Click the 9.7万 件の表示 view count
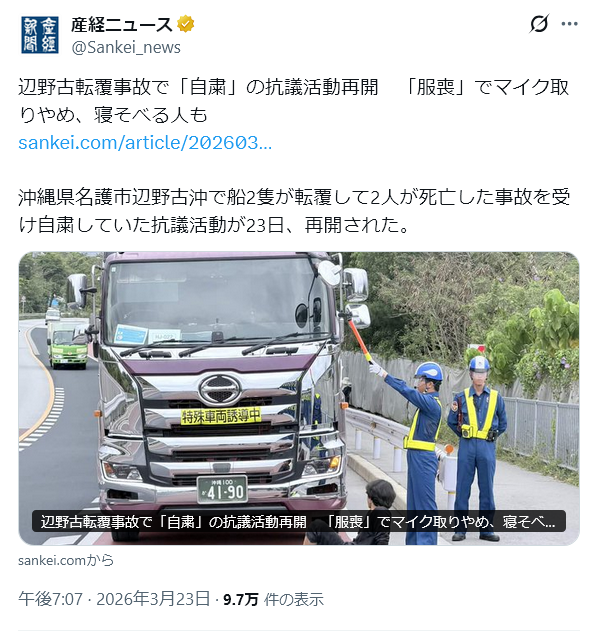Screen dimensions: 598x631 [x=273, y=599]
